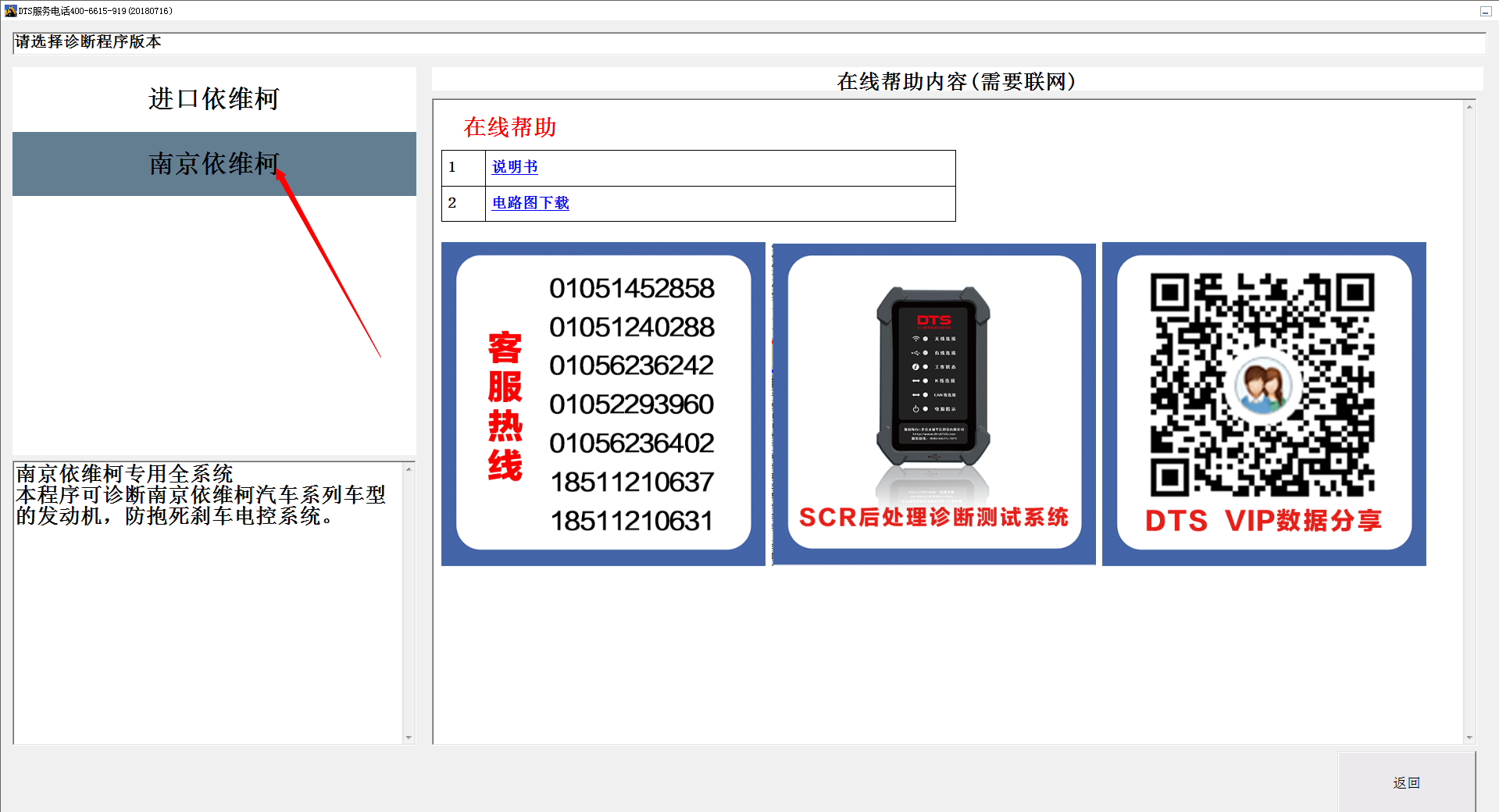Click table cell numbered 1

click(x=463, y=168)
